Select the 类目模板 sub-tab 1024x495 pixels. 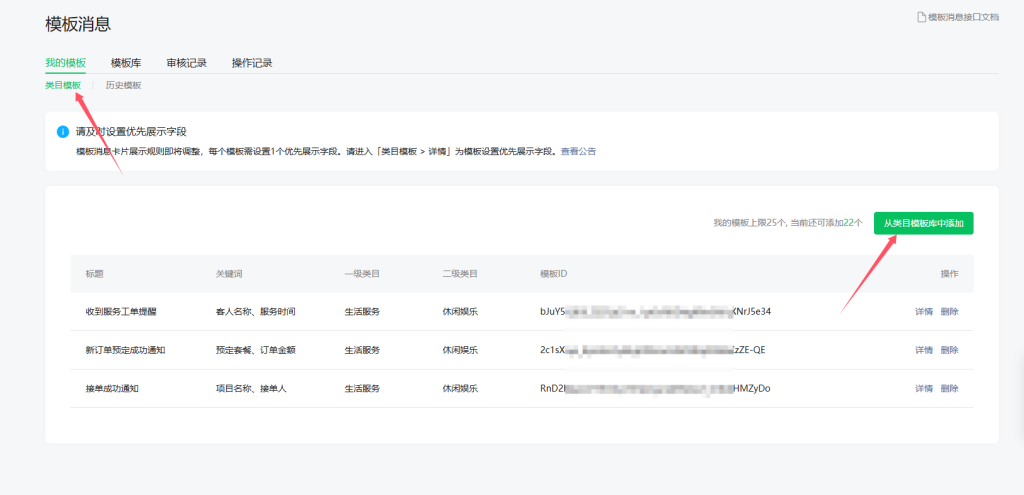[63, 85]
